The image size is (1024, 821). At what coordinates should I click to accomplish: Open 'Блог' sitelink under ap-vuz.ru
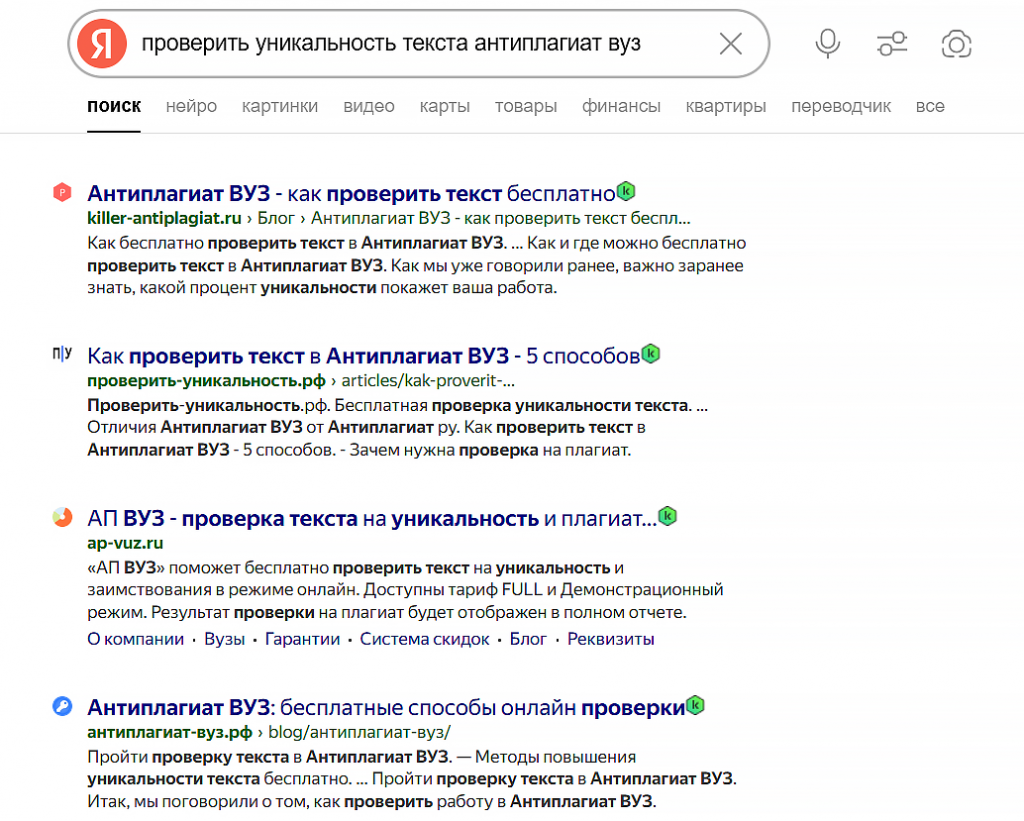[x=528, y=639]
